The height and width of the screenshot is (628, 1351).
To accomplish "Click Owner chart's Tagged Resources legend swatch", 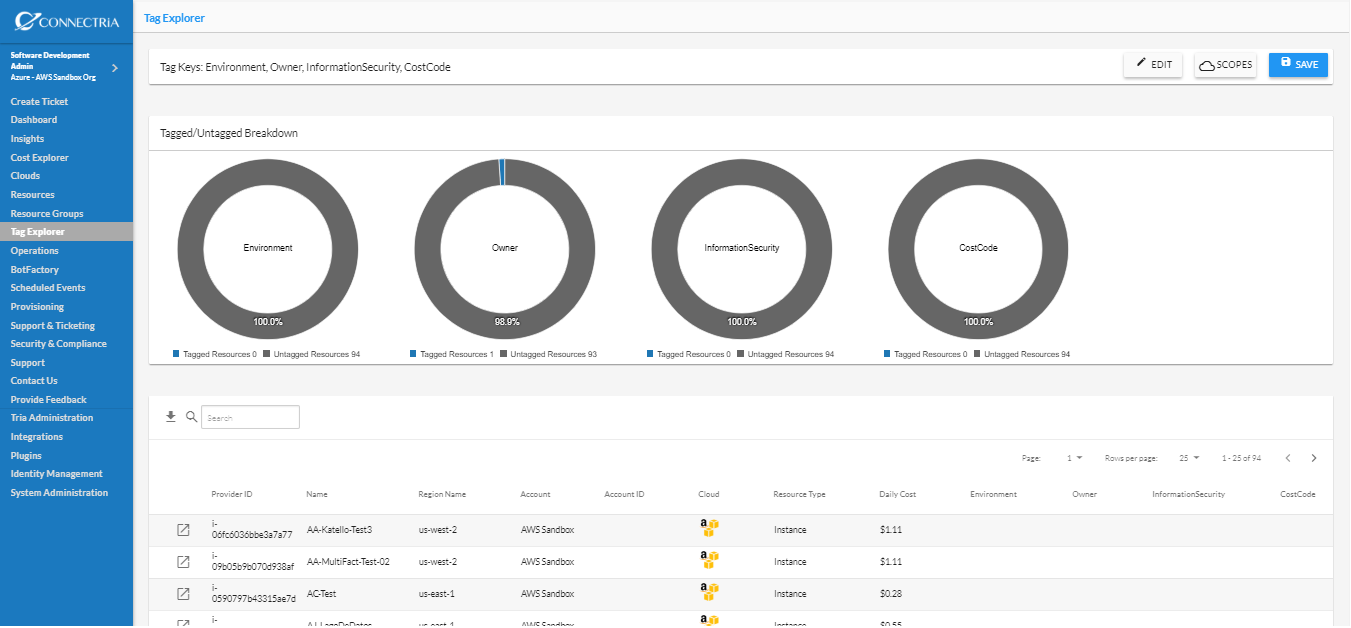I will click(413, 354).
